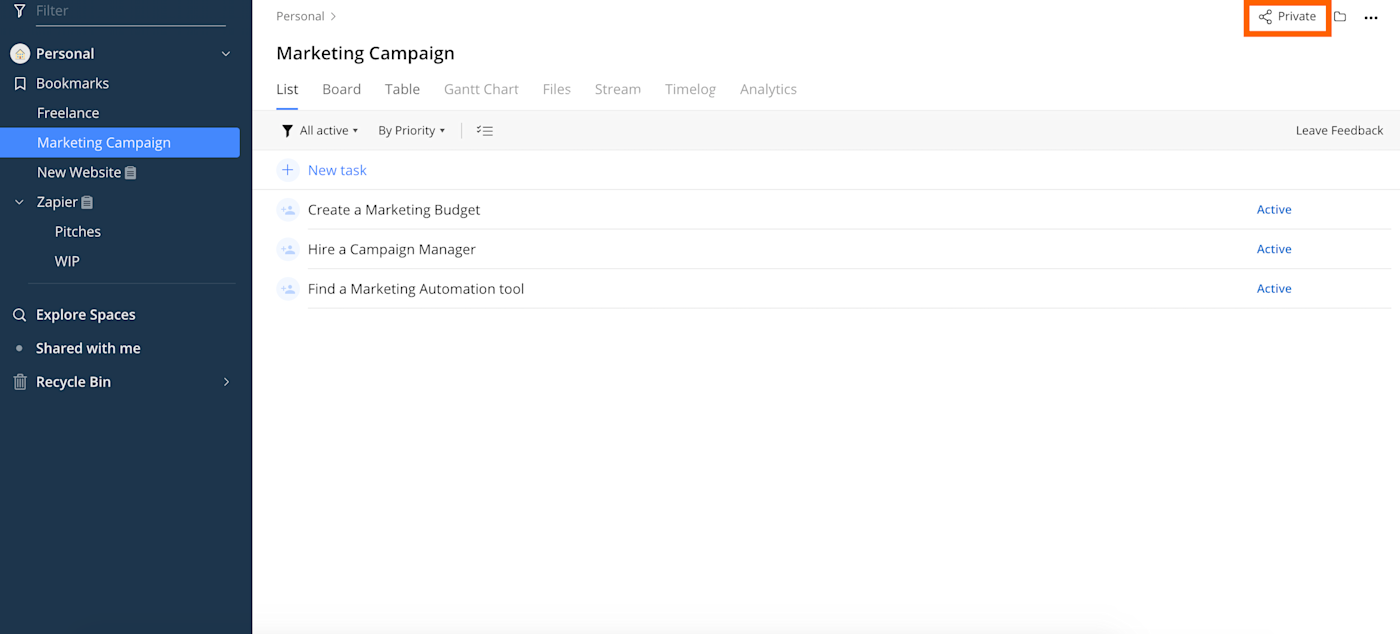Click the Personal space name
The height and width of the screenshot is (634, 1400).
point(65,54)
